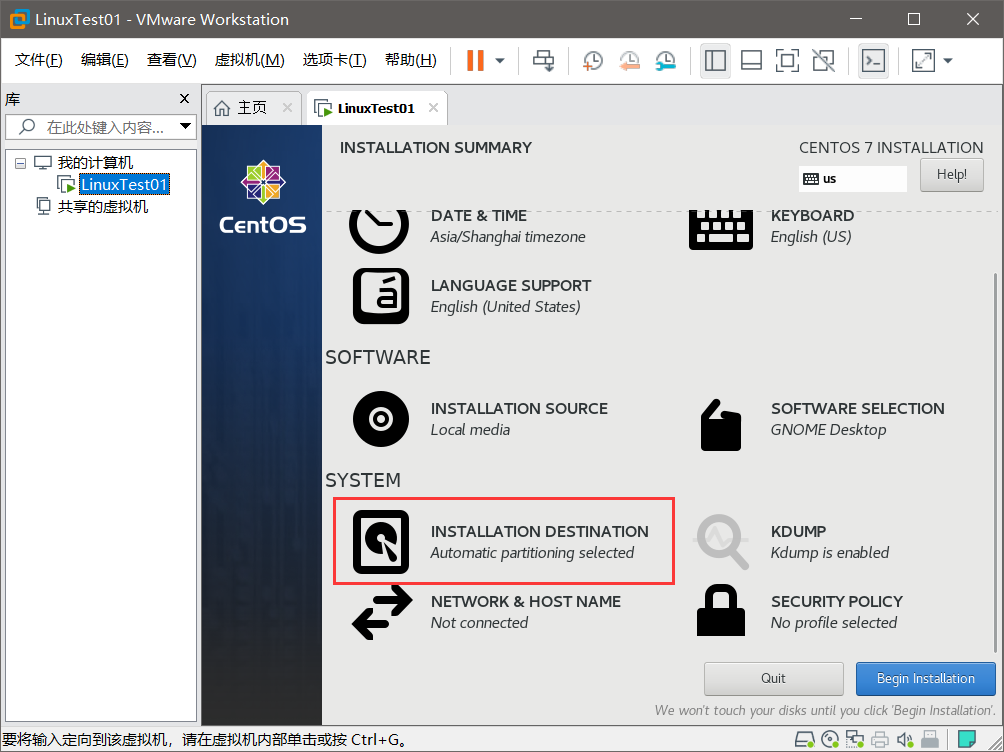The image size is (1004, 752).
Task: Open the snapshot manager with wrench clock icon
Action: pos(666,61)
